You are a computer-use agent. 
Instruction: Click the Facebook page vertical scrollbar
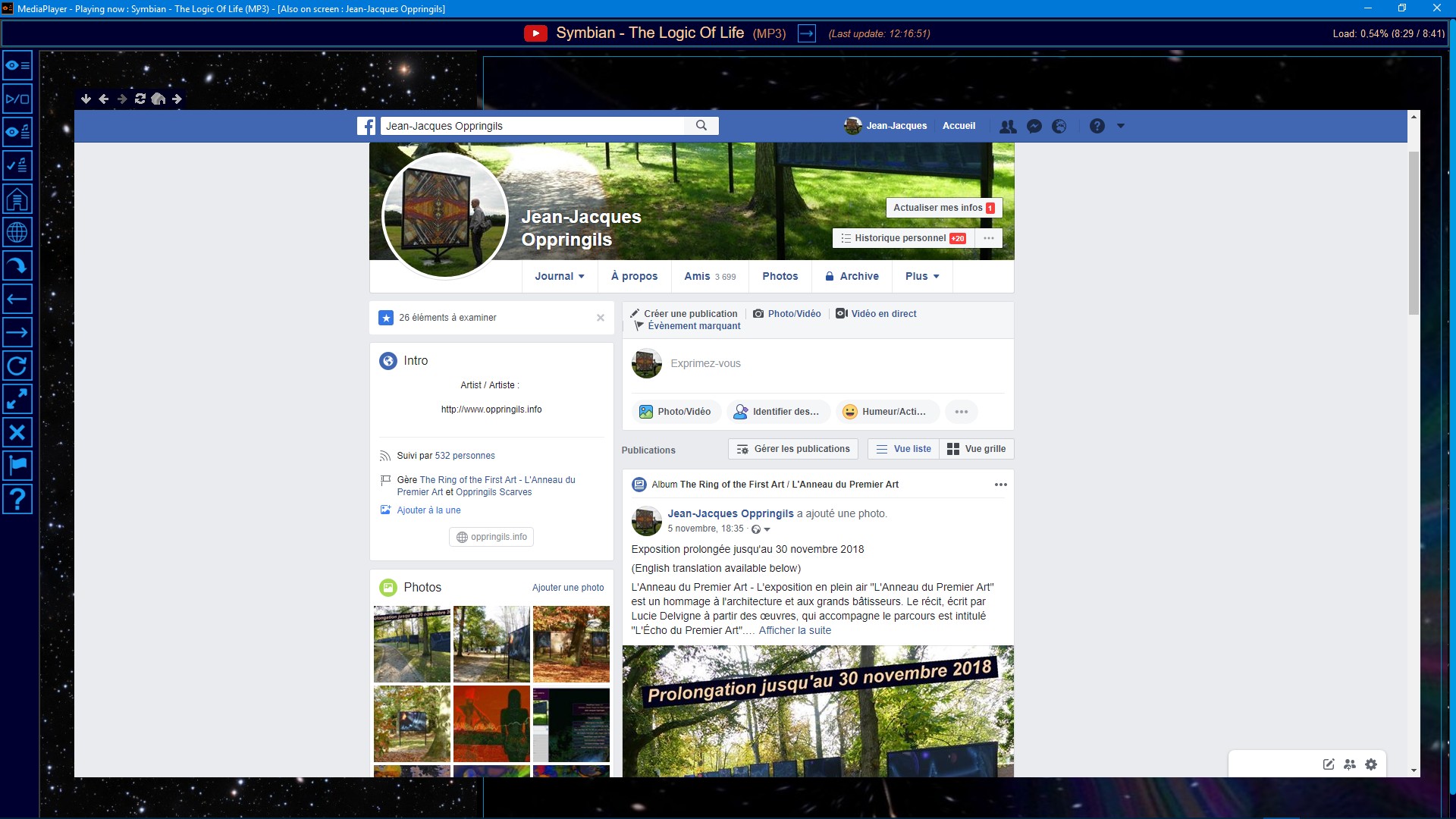pos(1414,233)
